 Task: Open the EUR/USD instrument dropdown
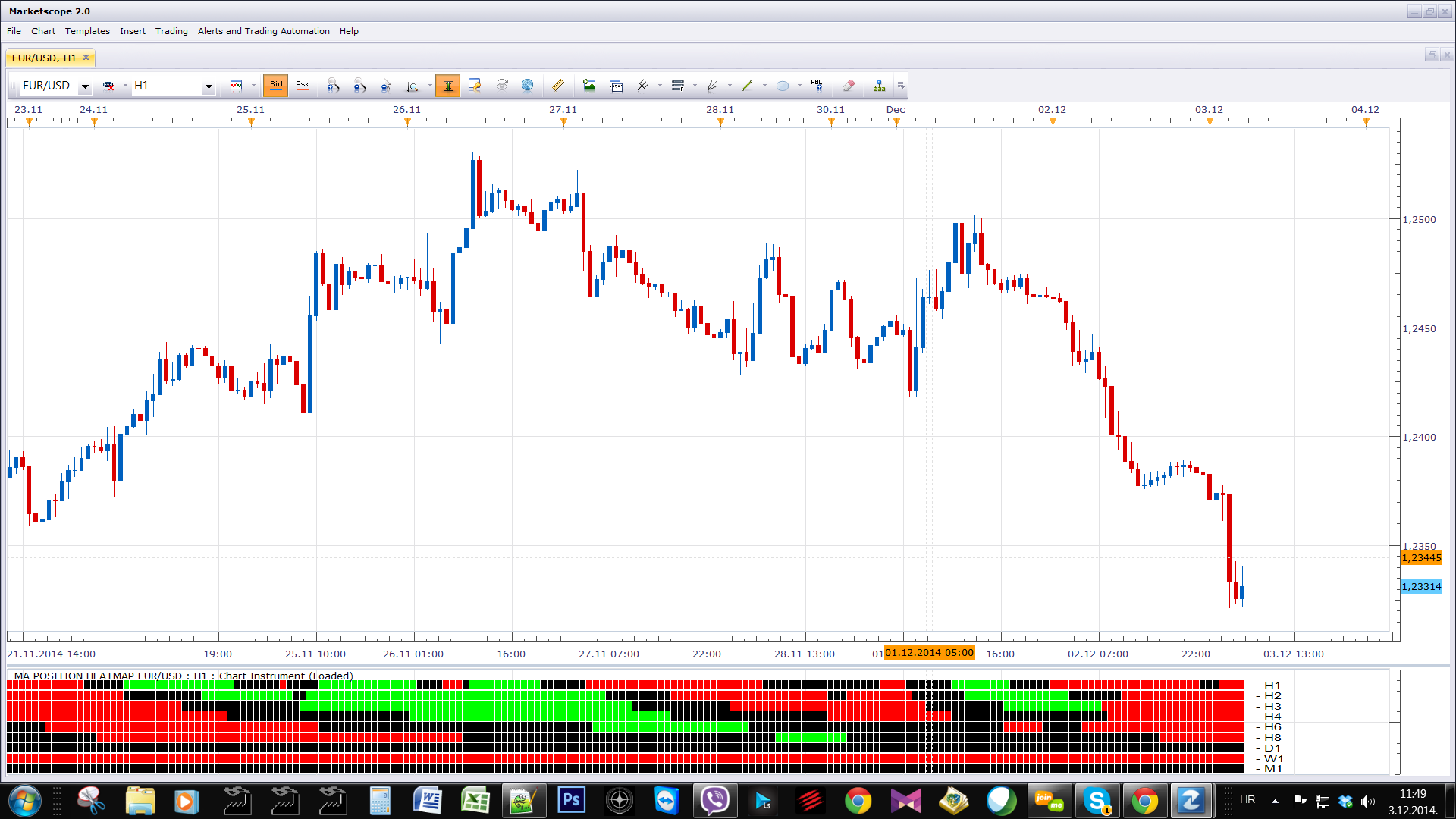(85, 86)
